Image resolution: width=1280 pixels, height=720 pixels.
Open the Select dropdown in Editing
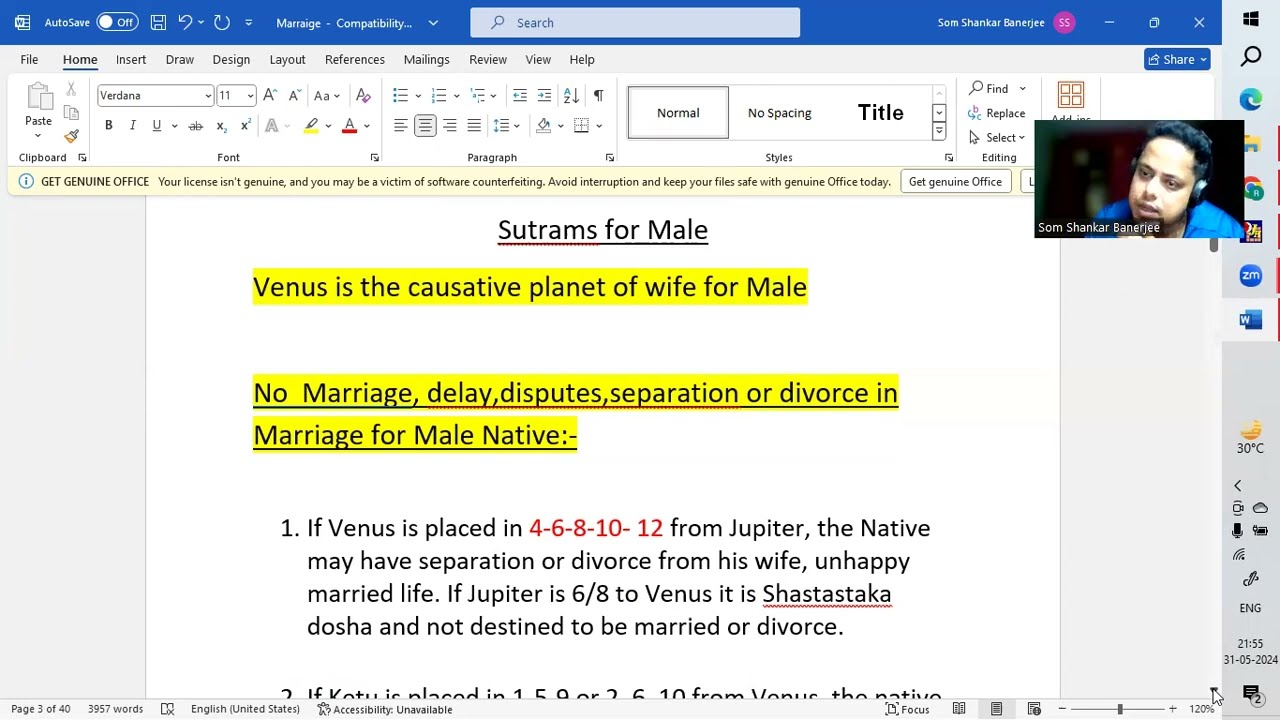coord(997,138)
